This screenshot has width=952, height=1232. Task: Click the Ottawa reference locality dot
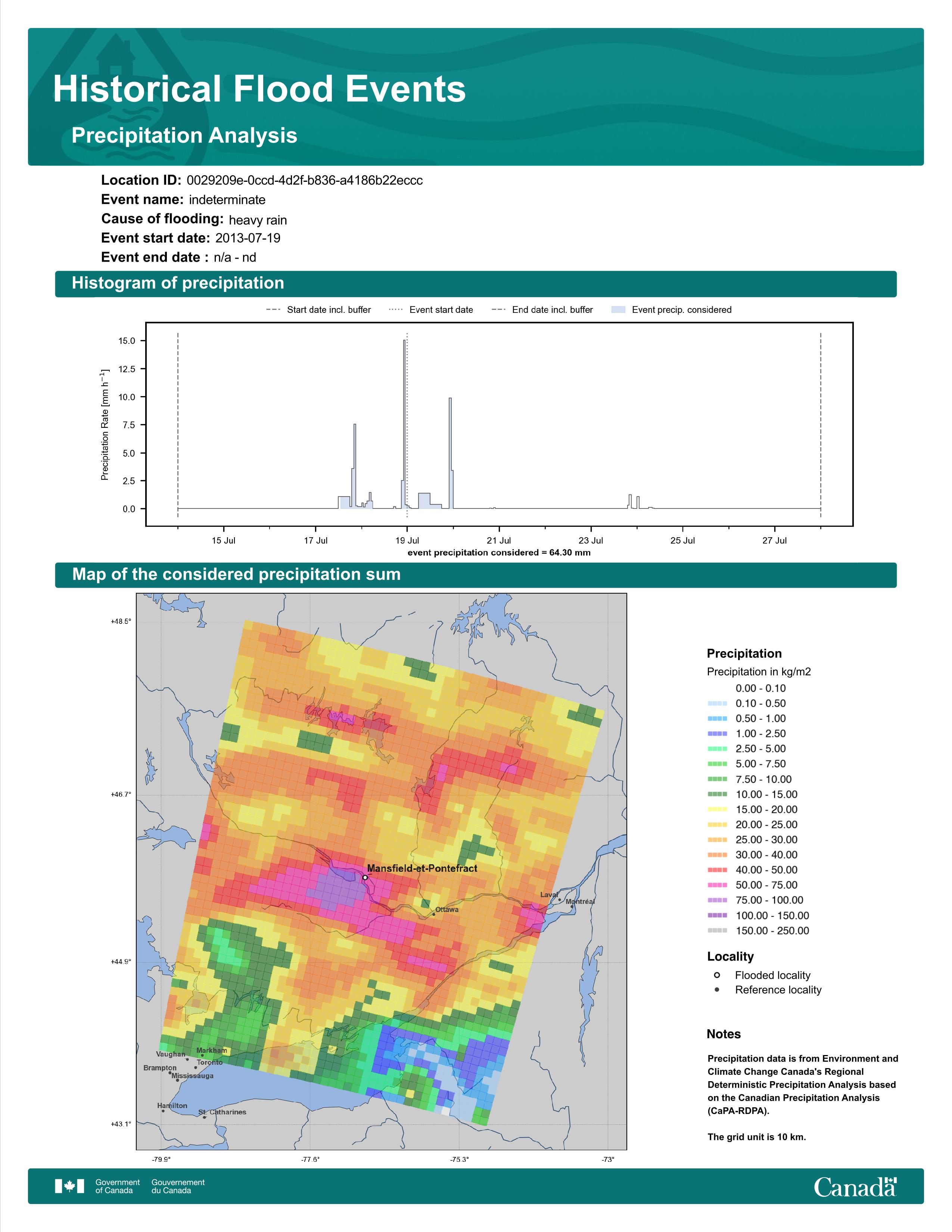(x=433, y=914)
